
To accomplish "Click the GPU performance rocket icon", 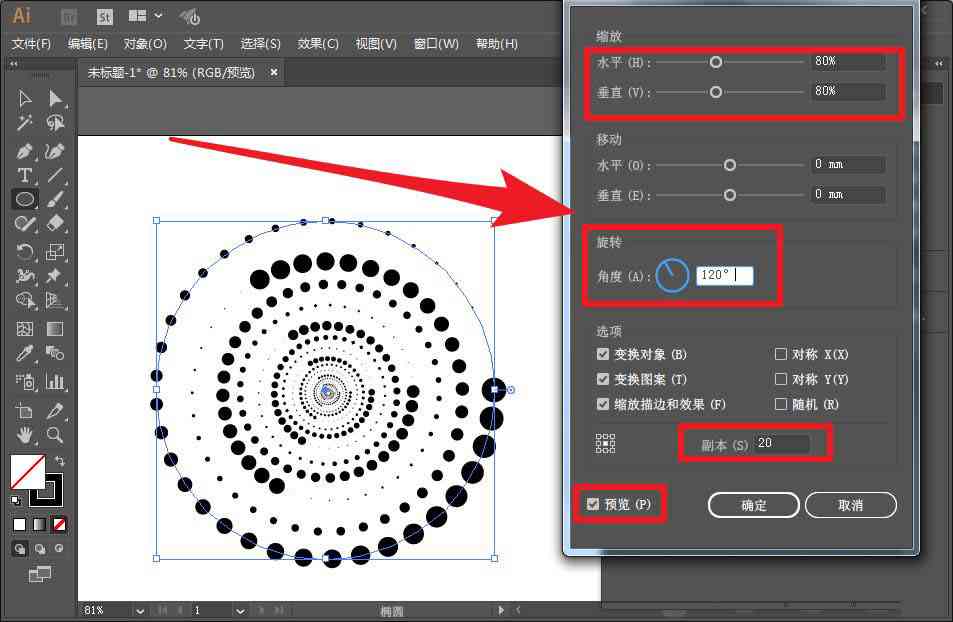I will [190, 17].
